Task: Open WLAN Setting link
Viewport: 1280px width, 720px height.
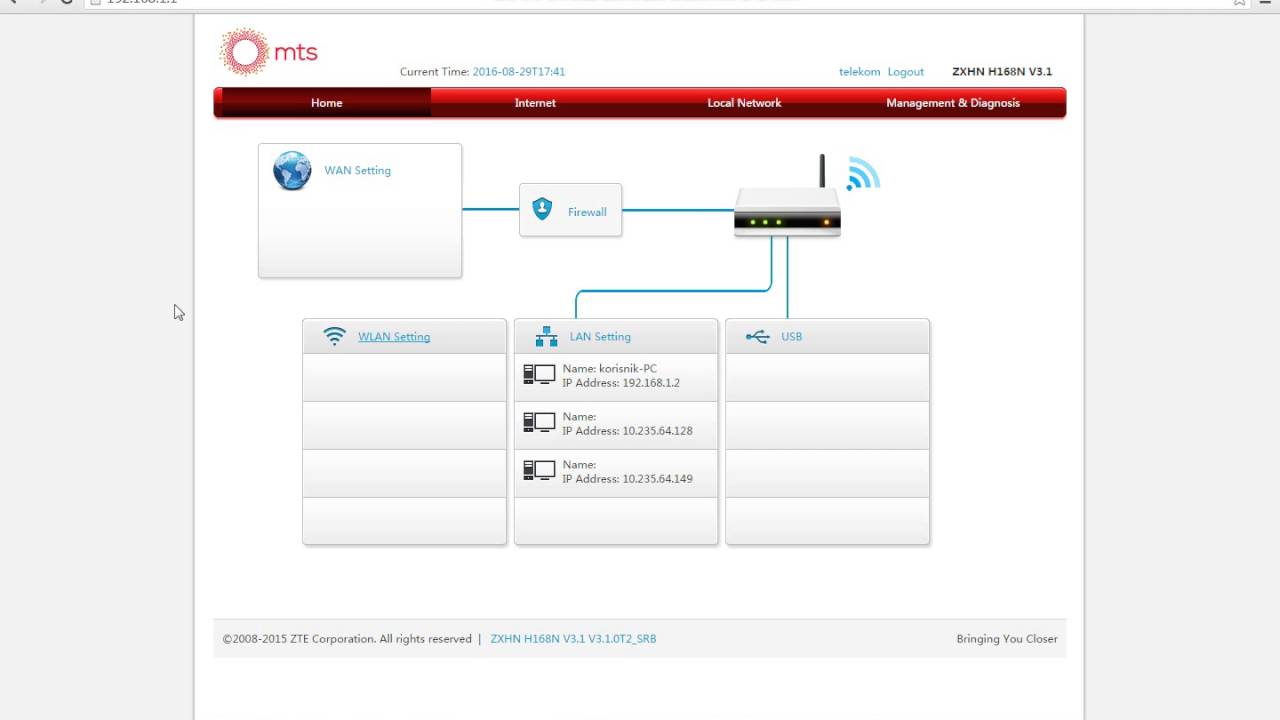Action: (x=394, y=337)
